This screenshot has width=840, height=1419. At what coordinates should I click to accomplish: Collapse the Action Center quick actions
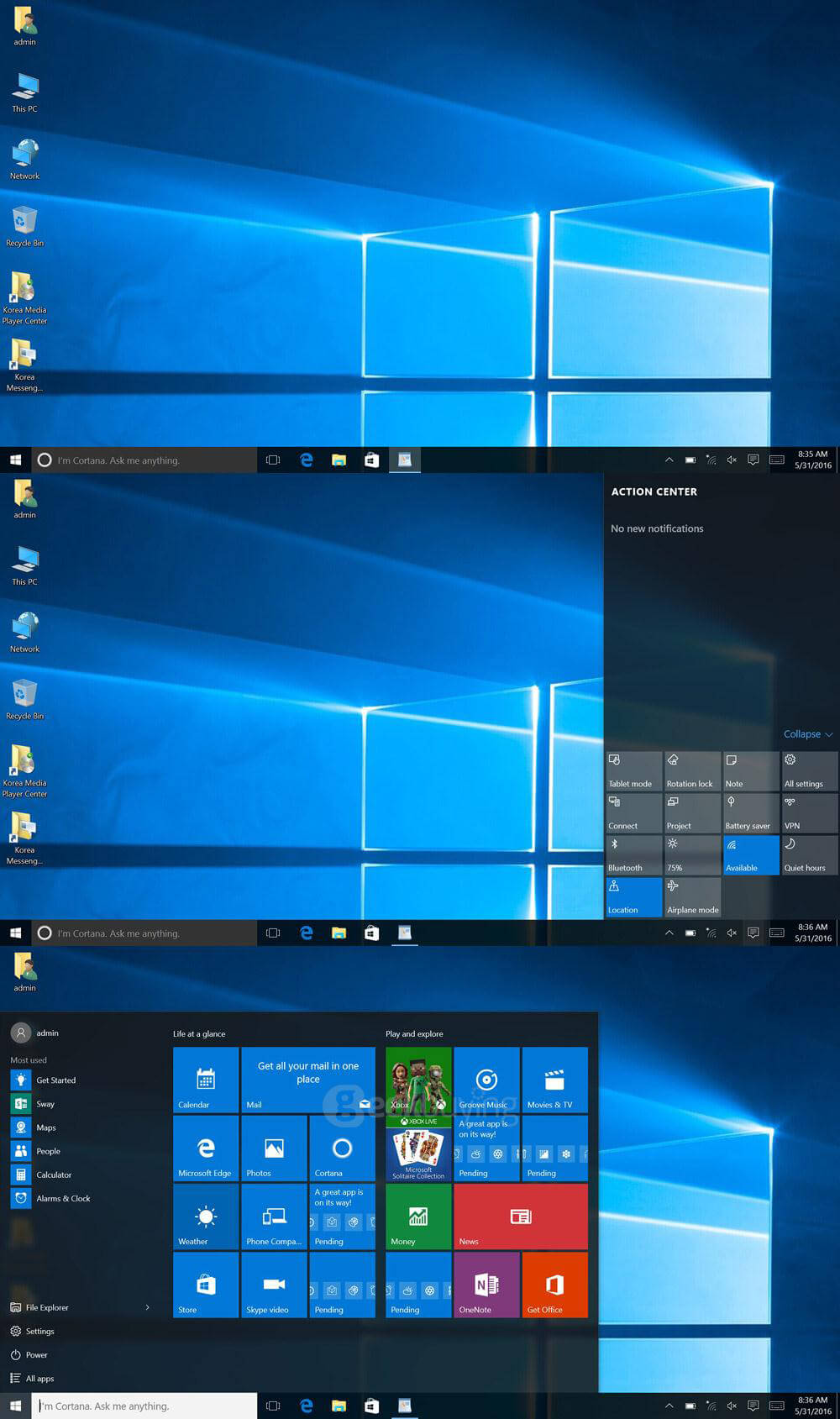[x=807, y=734]
